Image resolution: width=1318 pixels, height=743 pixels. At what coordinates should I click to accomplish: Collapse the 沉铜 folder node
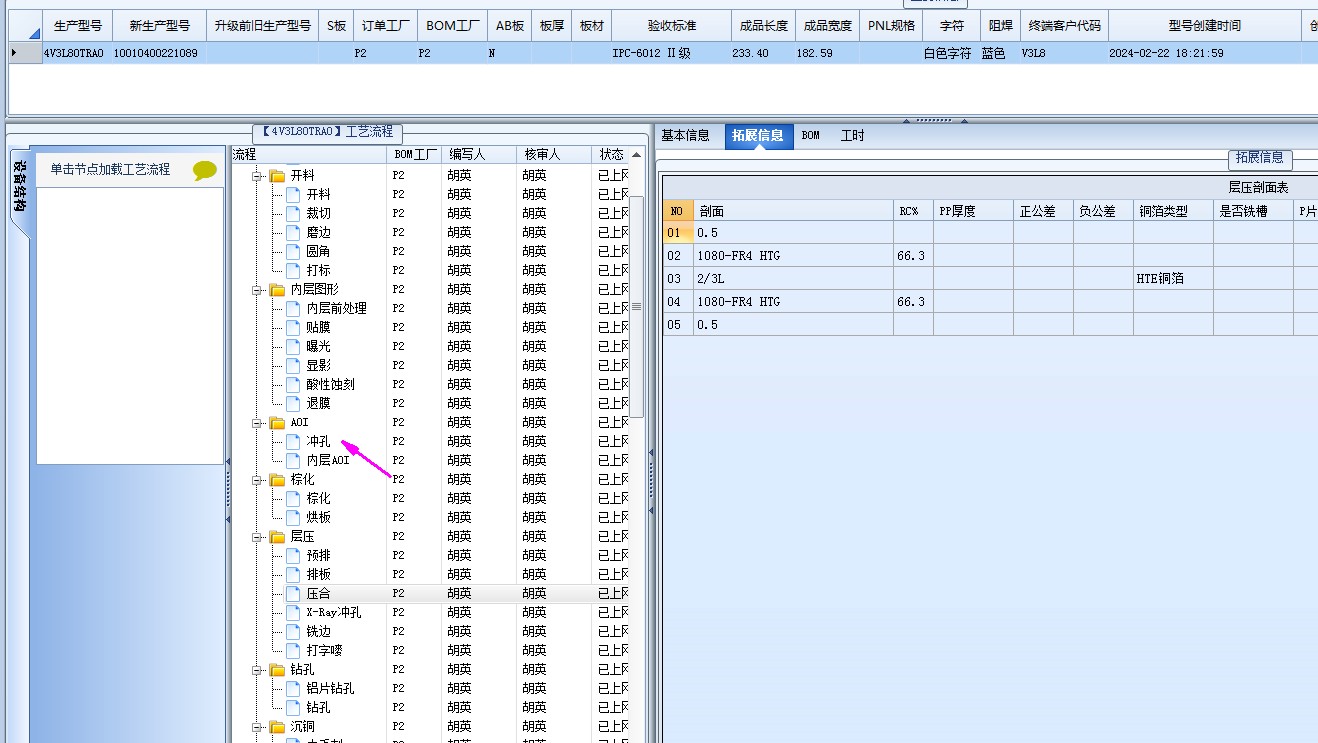[257, 726]
